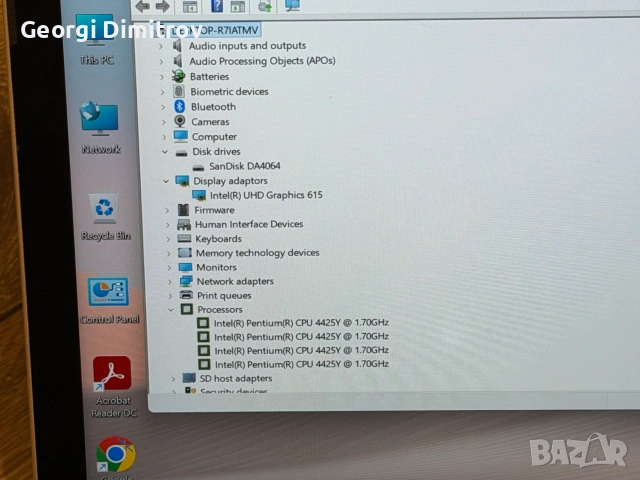Expand Audio inputs and outputs

(161, 47)
